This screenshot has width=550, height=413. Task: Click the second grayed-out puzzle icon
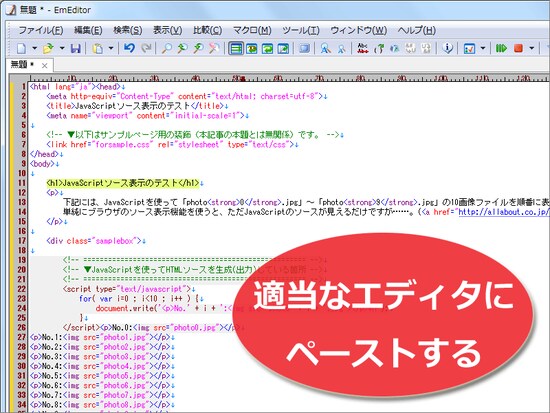tap(426, 48)
